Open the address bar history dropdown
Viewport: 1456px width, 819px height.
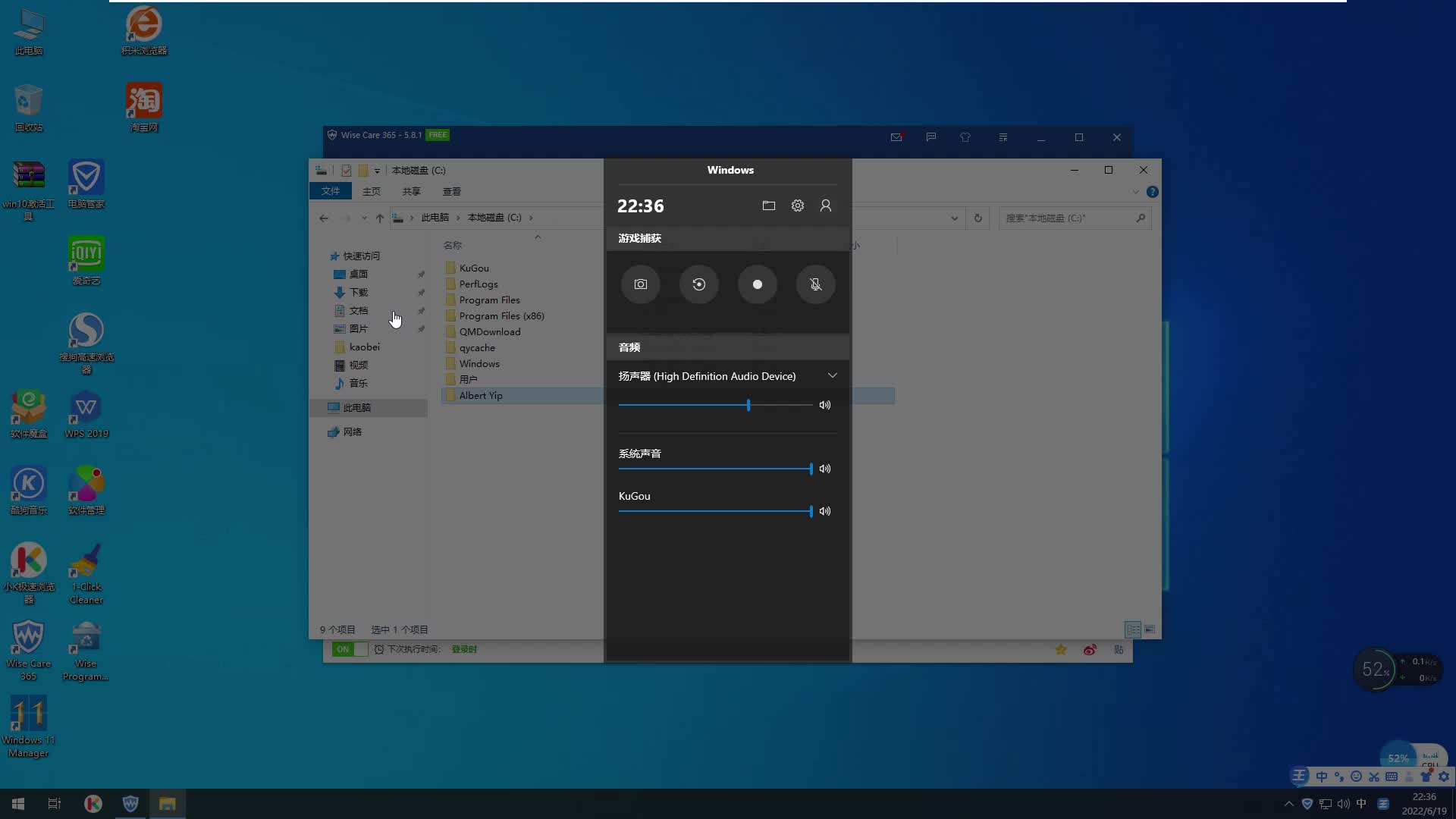(954, 218)
